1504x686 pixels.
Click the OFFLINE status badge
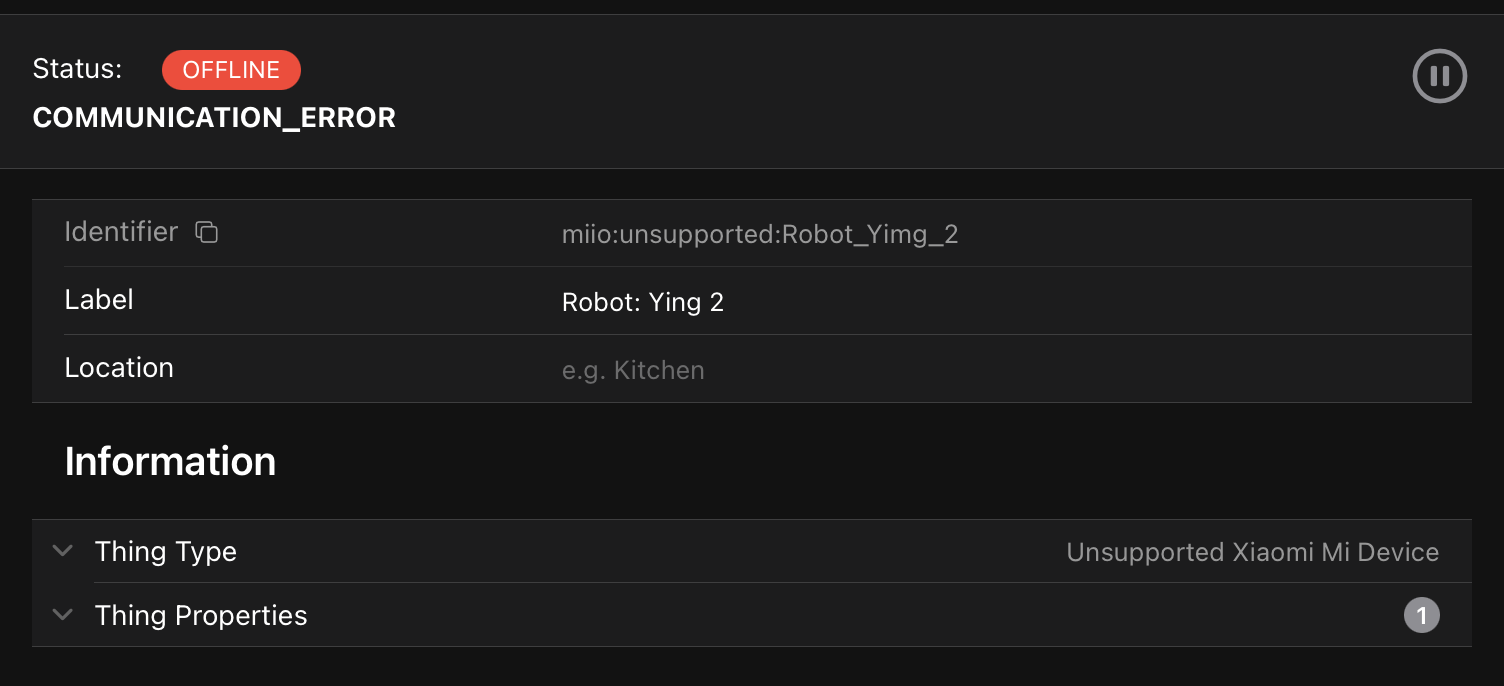(231, 70)
